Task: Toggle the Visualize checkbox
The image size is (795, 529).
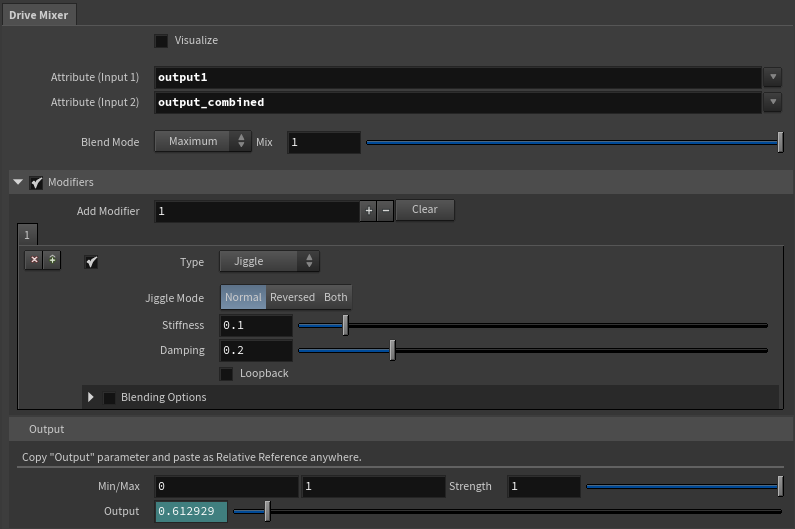Action: tap(161, 41)
